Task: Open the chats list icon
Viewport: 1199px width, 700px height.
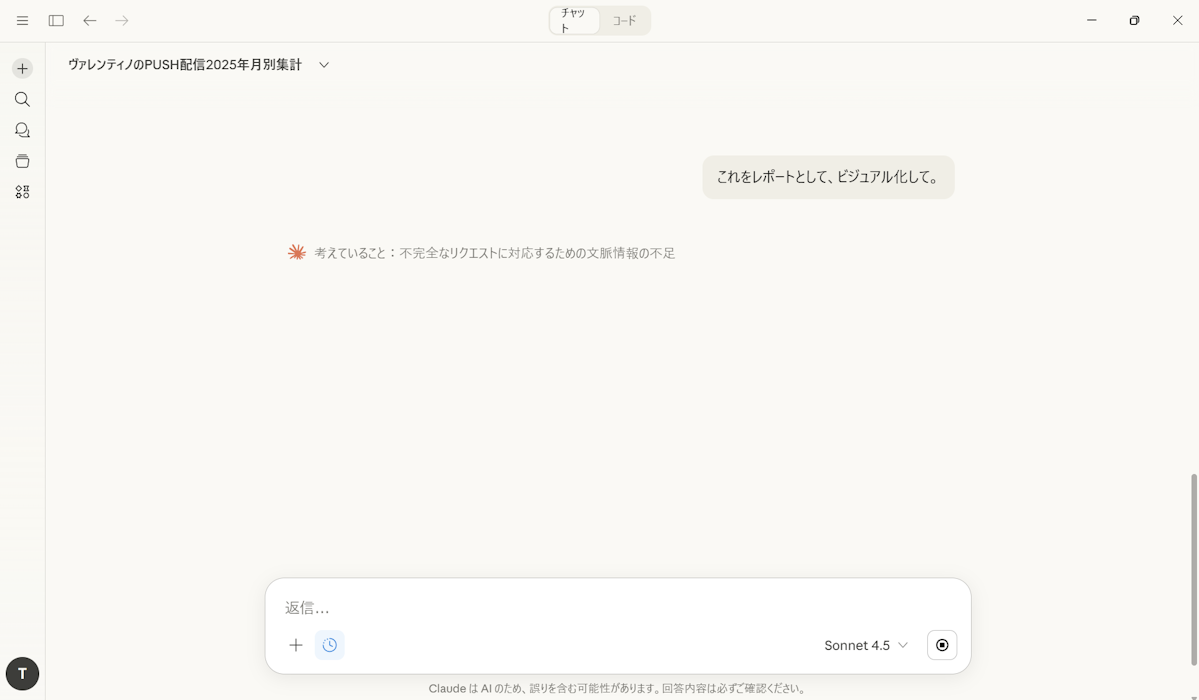Action: pyautogui.click(x=22, y=130)
